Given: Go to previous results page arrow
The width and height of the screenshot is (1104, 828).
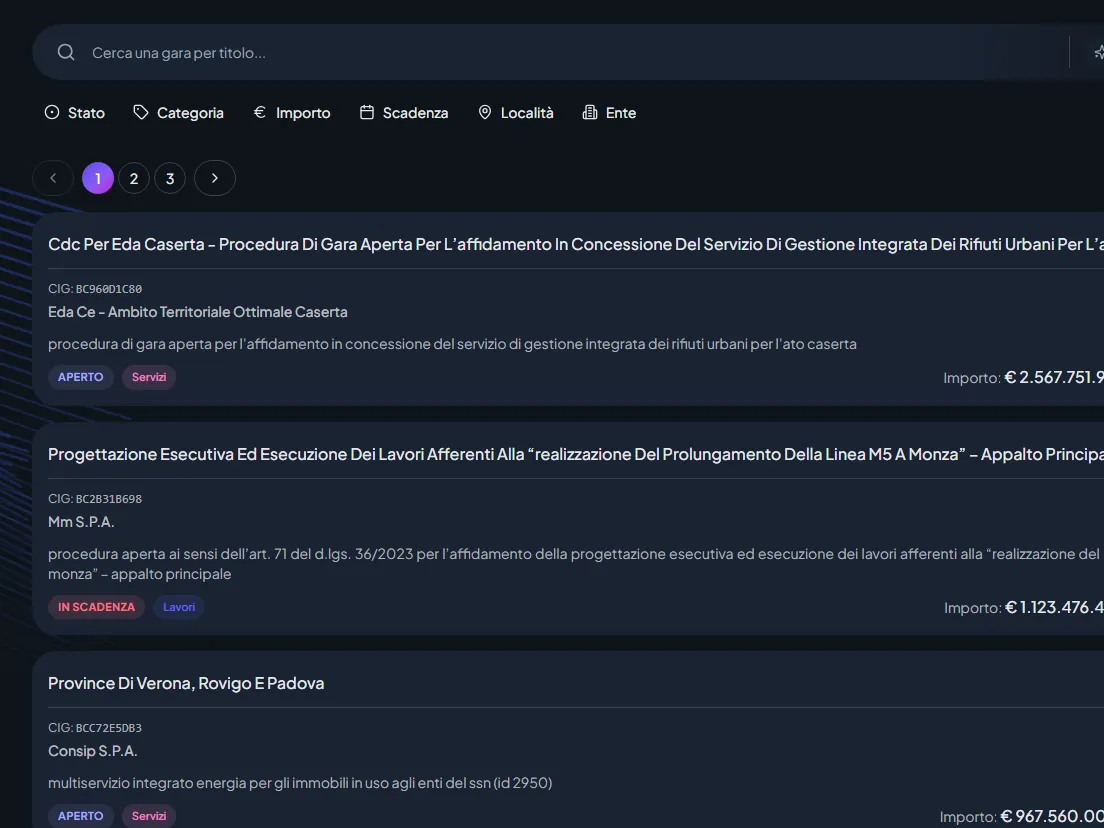Looking at the screenshot, I should pos(53,178).
